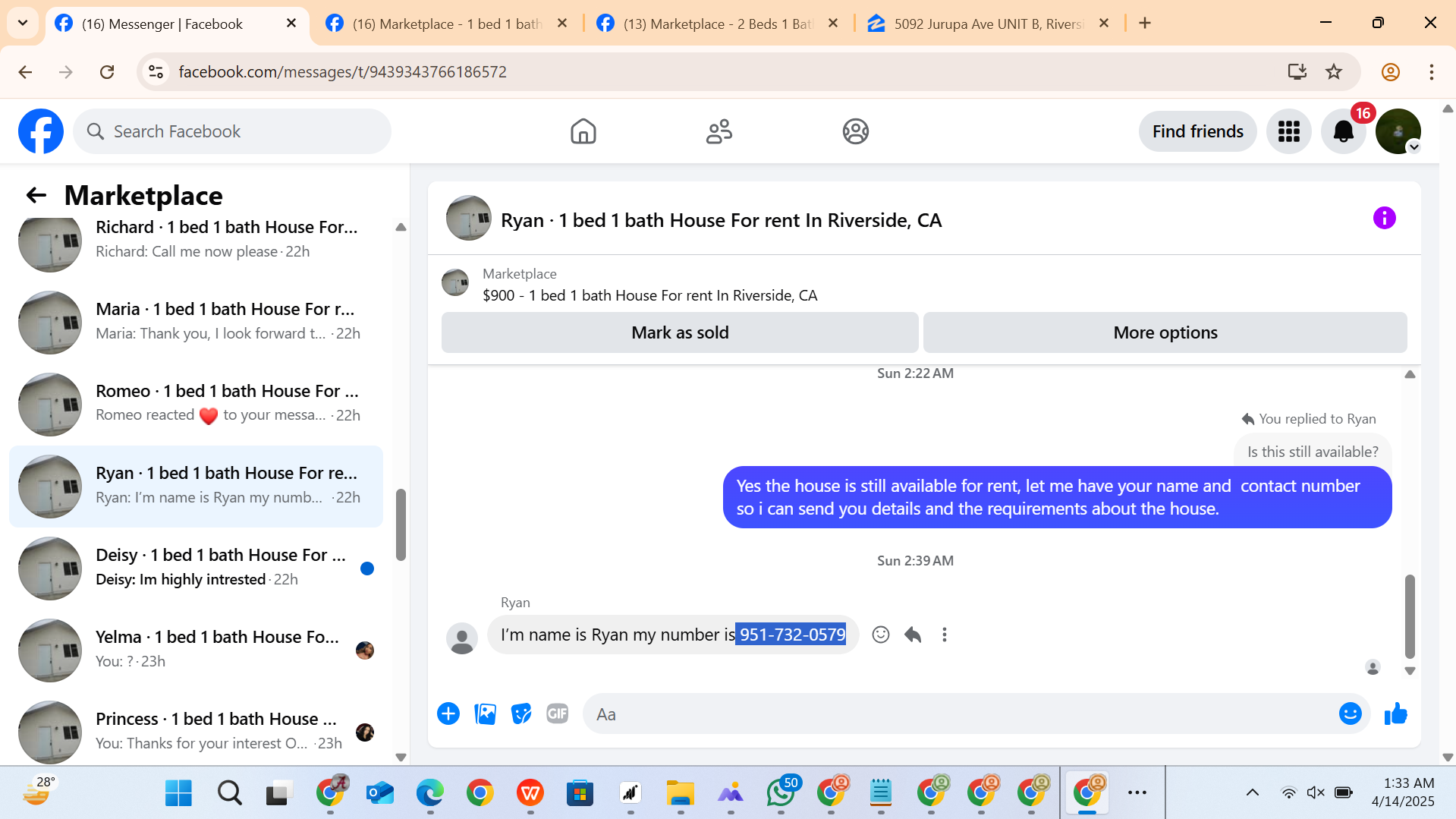Click the Mark as sold button
This screenshot has height=819, width=1456.
click(680, 332)
